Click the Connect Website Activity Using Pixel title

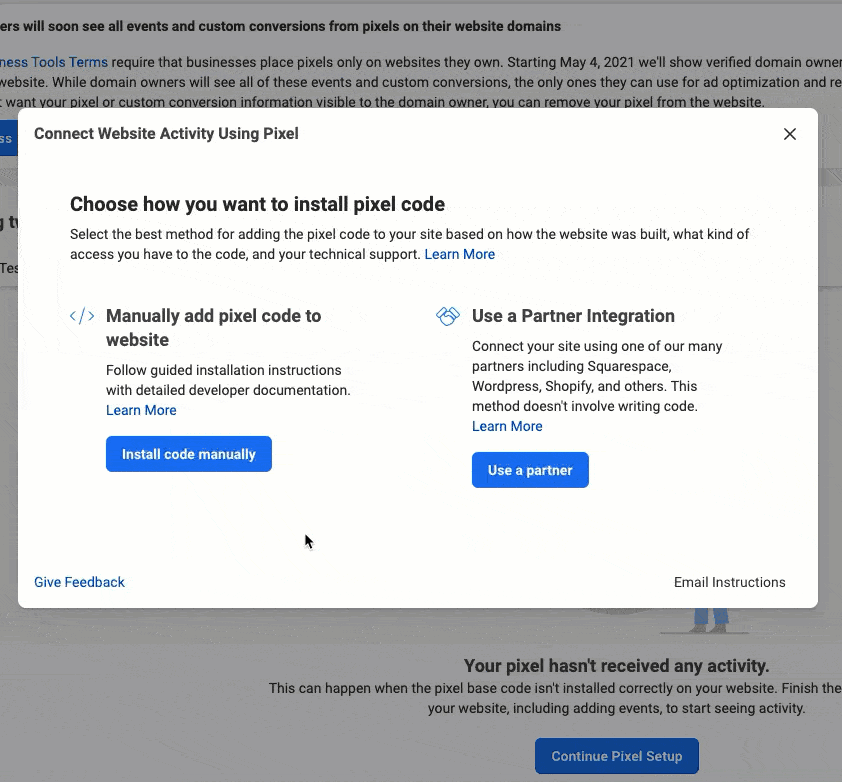tap(166, 134)
